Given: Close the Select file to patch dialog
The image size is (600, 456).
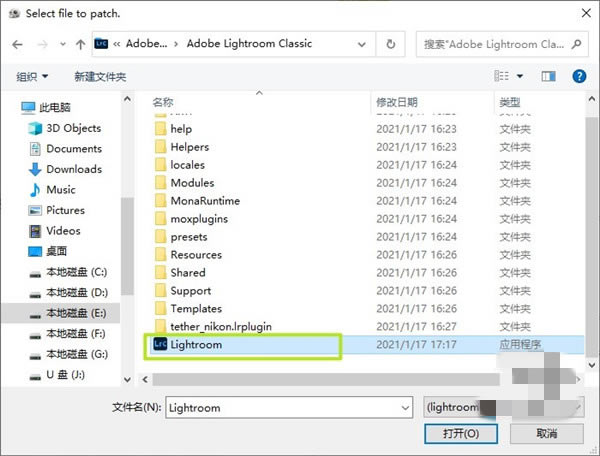Looking at the screenshot, I should click(586, 13).
